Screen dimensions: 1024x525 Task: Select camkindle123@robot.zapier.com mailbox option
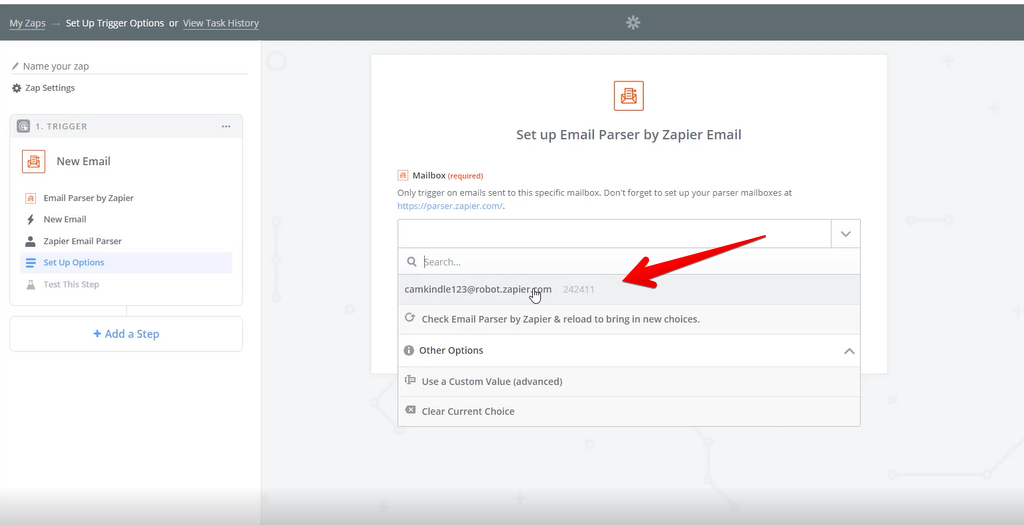coord(629,289)
